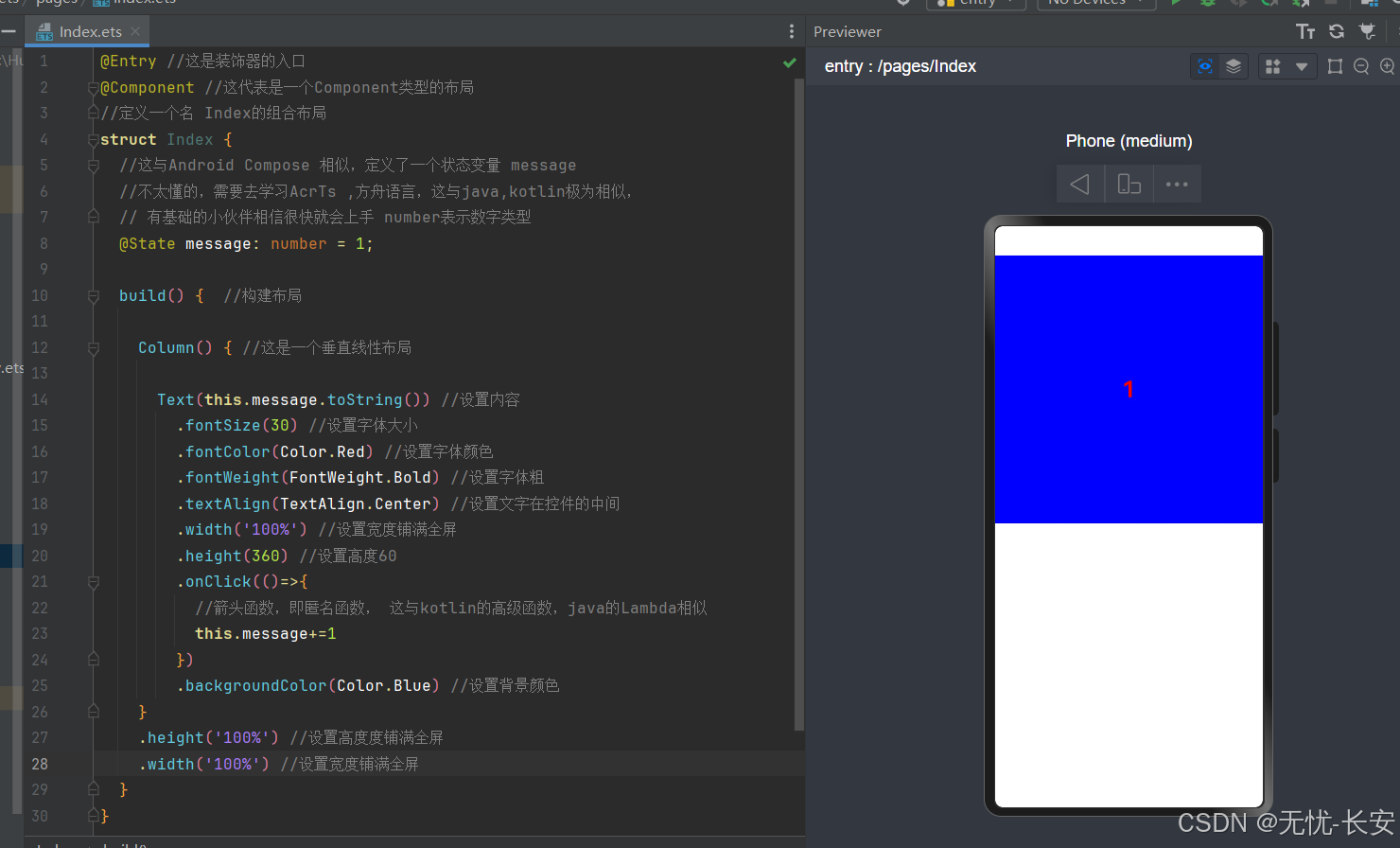Image resolution: width=1400 pixels, height=848 pixels.
Task: Click this.message+=1 on line 23
Action: (266, 634)
